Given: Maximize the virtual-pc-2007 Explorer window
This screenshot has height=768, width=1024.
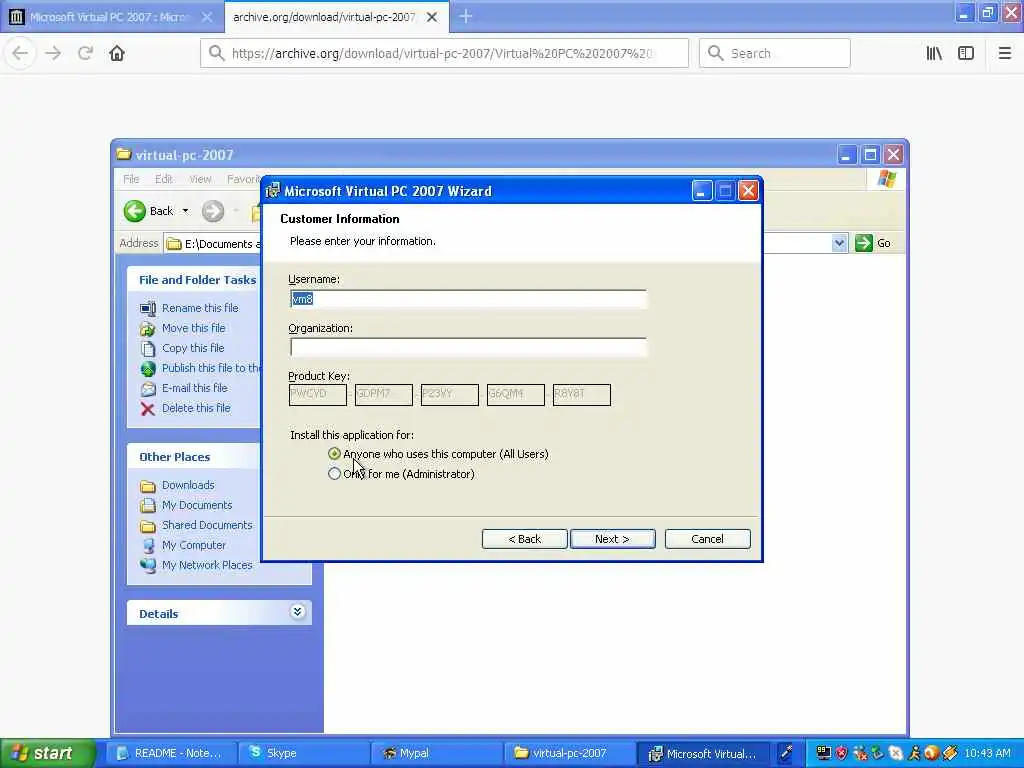Looking at the screenshot, I should click(x=870, y=155).
